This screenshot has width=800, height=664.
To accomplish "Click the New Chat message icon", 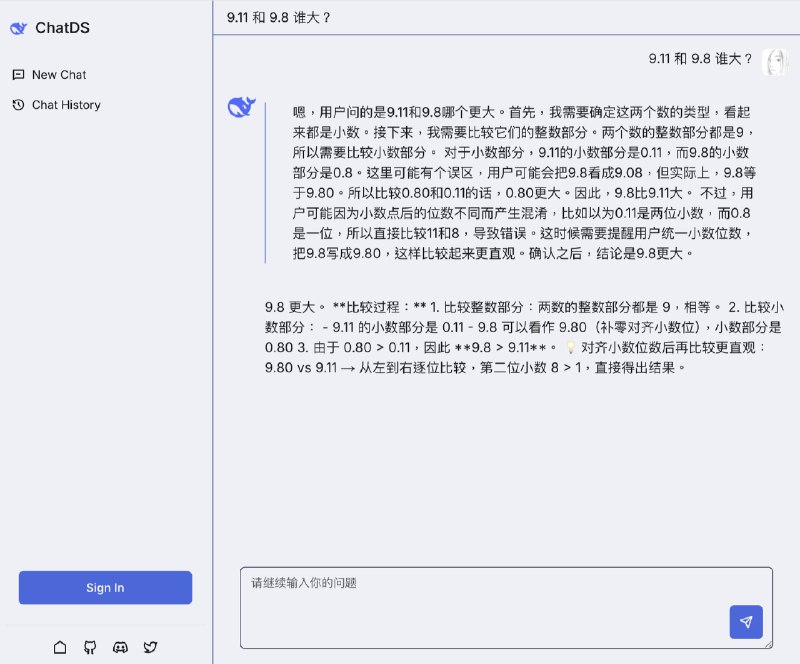I will click(x=18, y=75).
